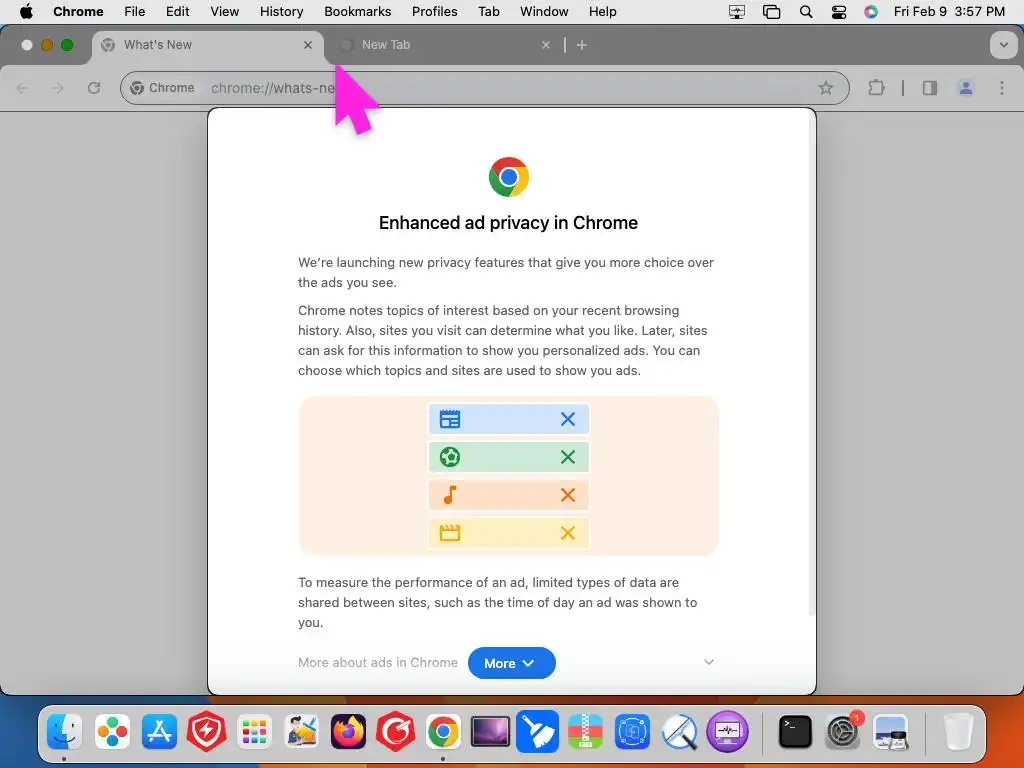Click the yellow clapperboard icon

coord(450,533)
